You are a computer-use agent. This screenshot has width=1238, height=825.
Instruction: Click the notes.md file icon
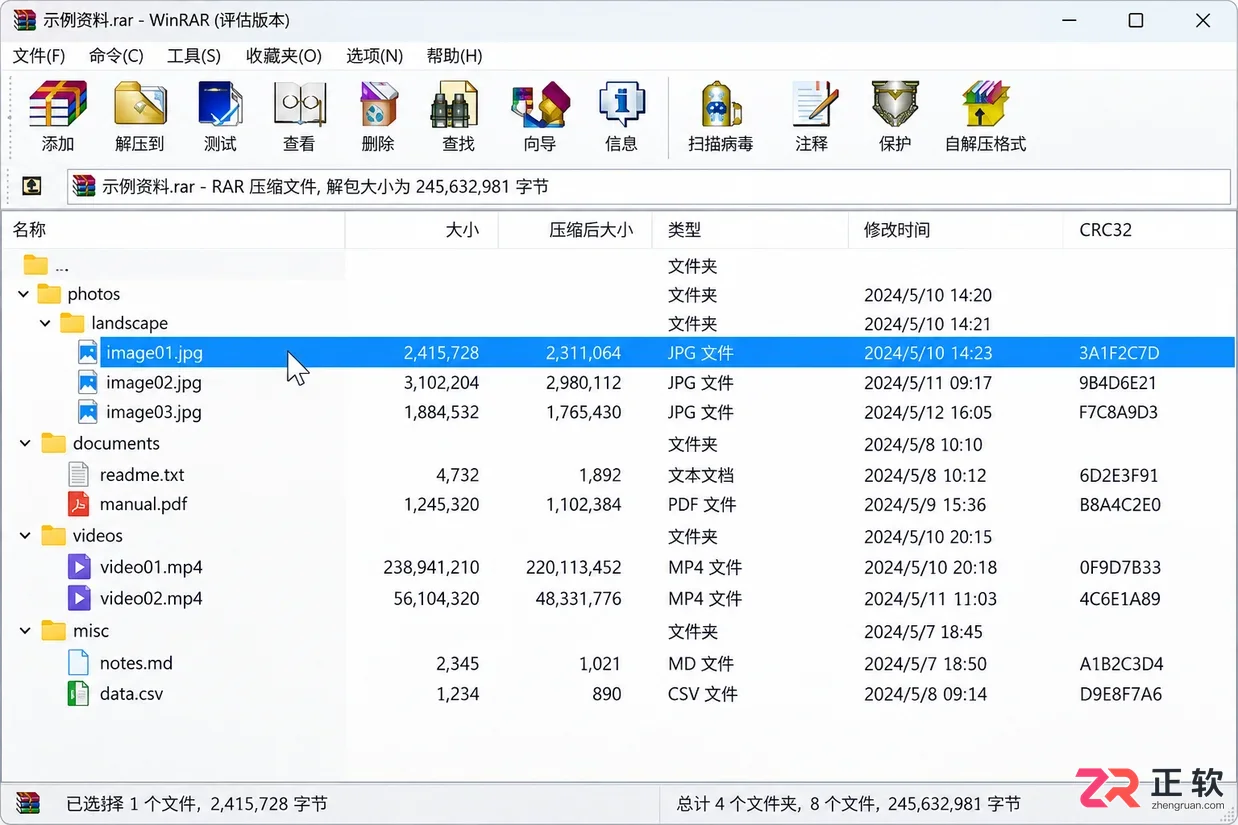(x=79, y=662)
